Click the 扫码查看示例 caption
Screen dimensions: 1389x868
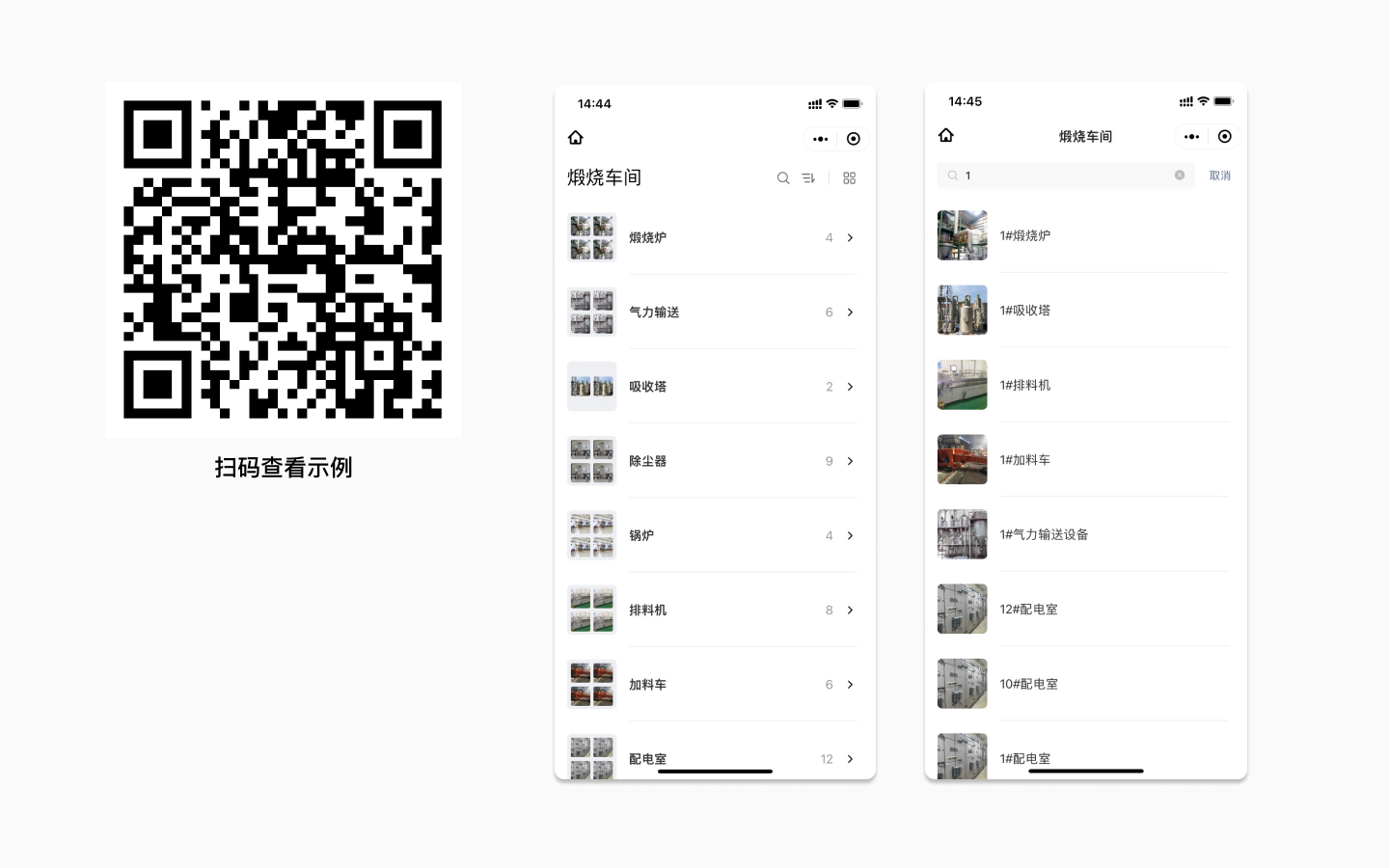coord(284,468)
